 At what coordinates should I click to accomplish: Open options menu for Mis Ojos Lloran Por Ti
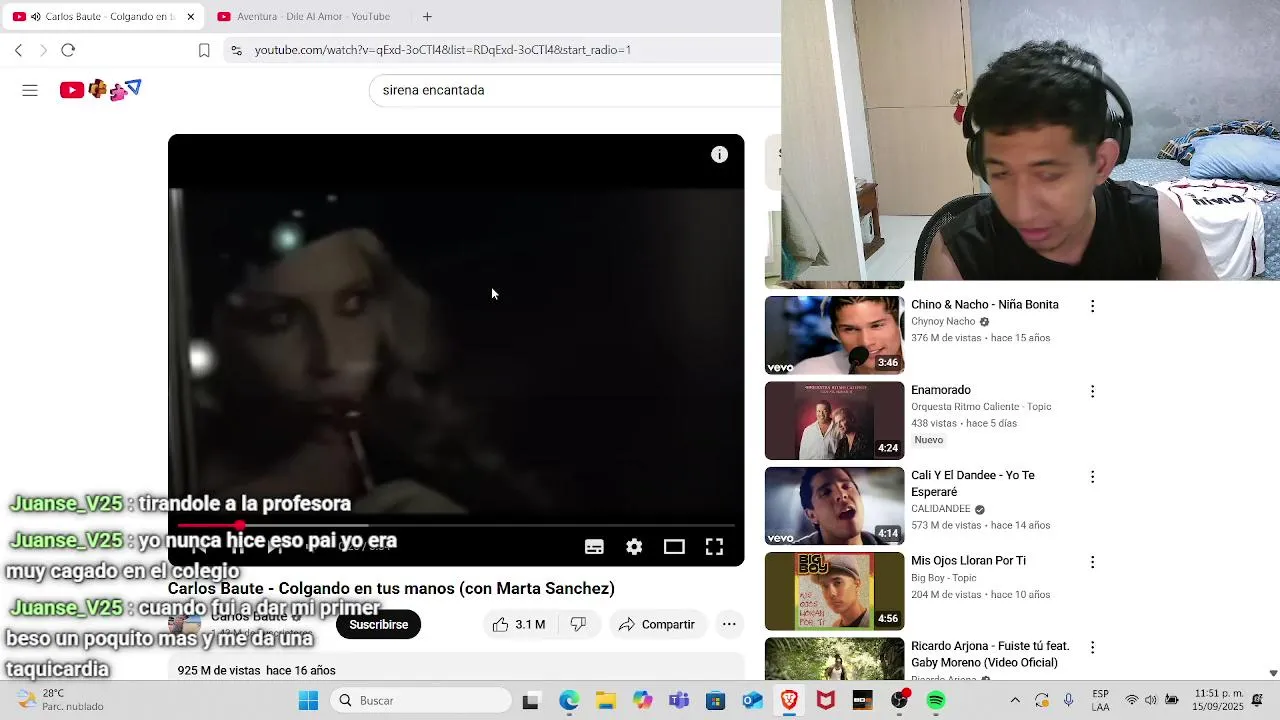(1092, 562)
